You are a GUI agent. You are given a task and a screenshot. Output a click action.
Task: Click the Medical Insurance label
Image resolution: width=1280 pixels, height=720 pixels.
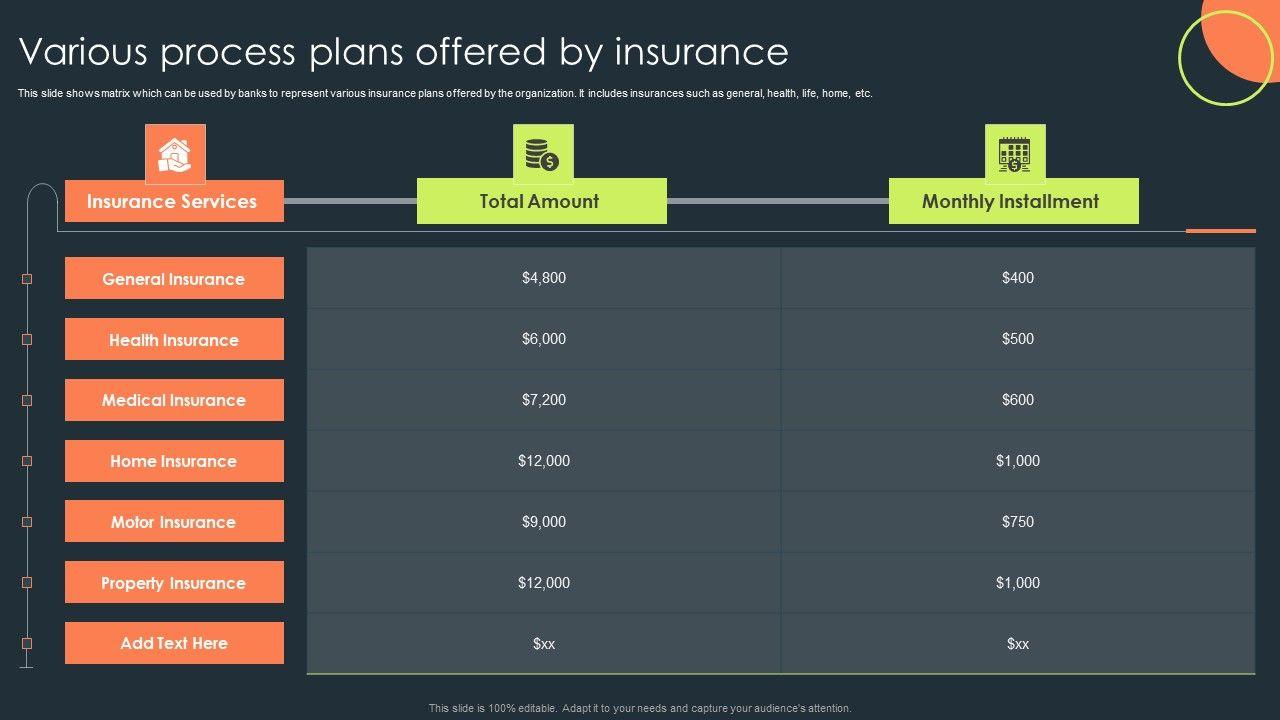[174, 400]
